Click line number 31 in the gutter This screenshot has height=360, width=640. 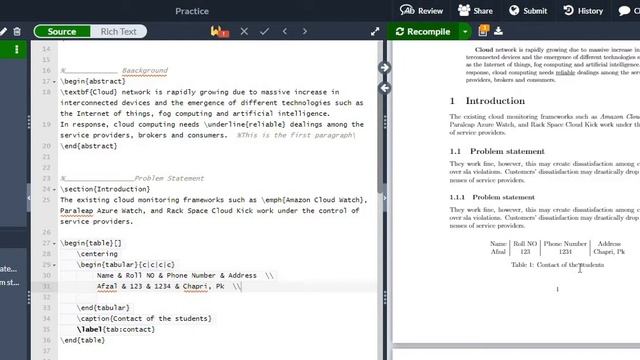46,286
